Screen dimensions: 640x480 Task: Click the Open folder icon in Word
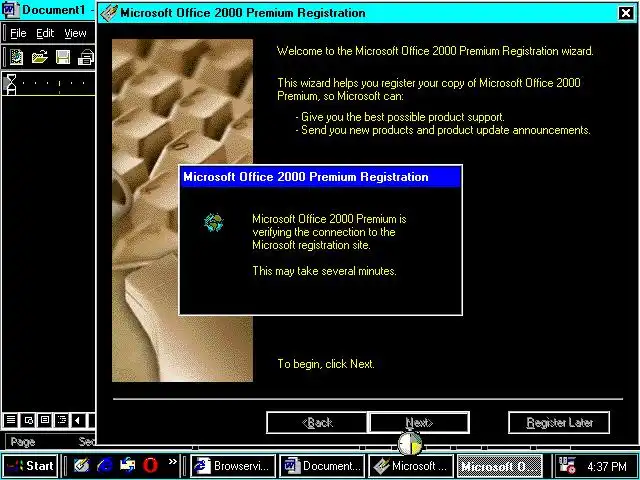point(40,57)
